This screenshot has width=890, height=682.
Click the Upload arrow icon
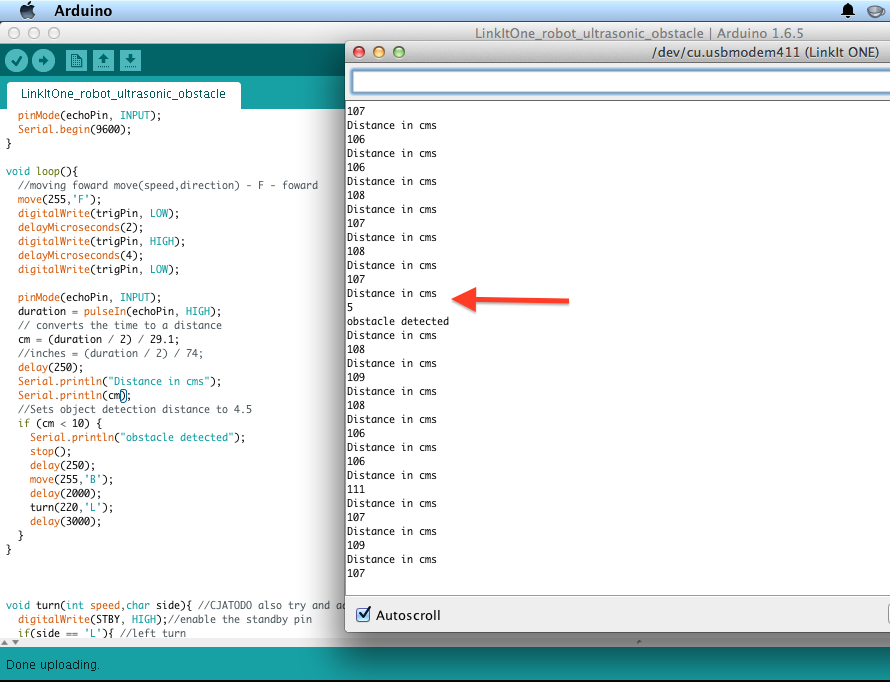[43, 61]
